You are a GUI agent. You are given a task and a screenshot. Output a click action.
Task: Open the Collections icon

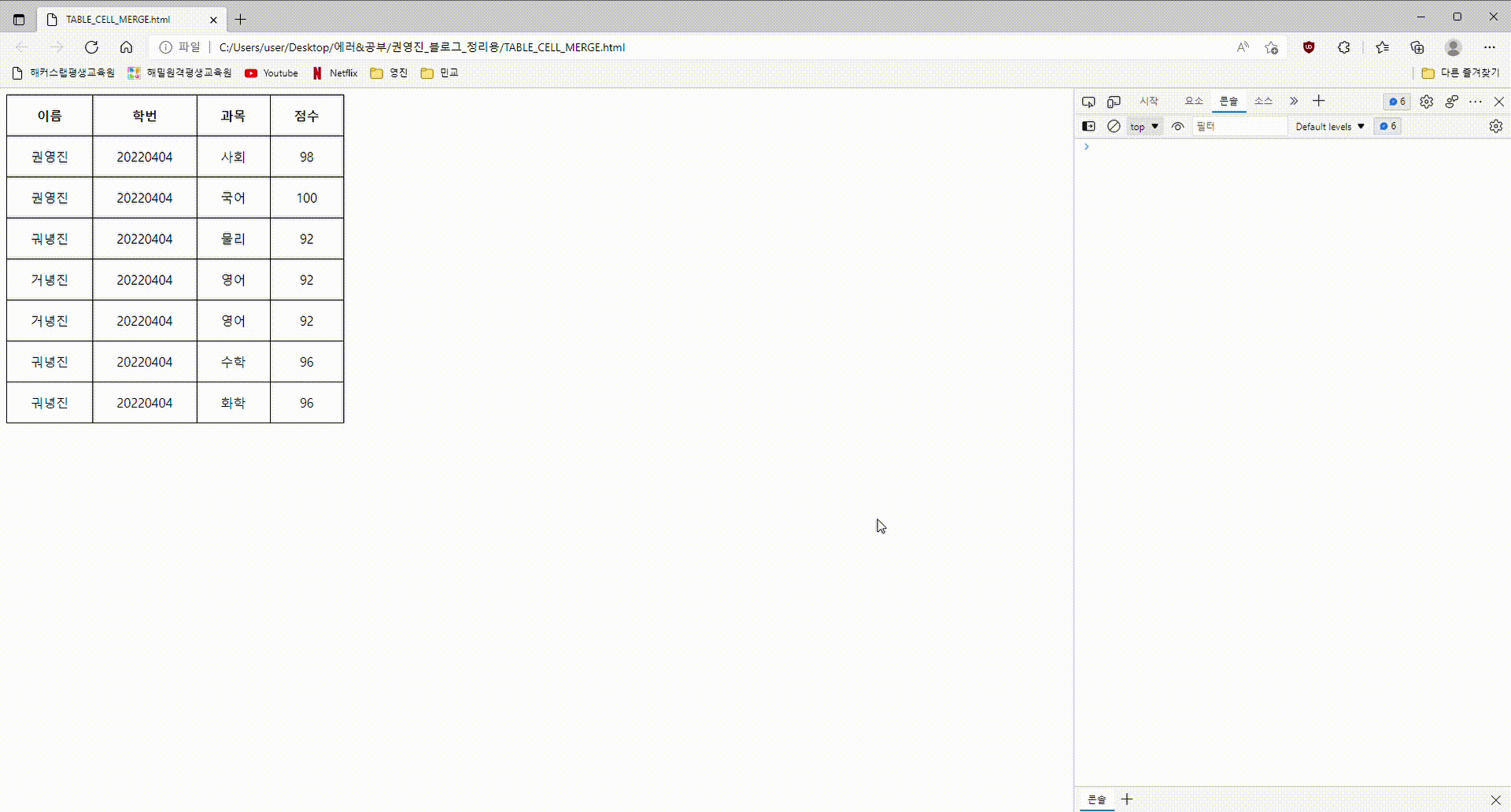(1417, 47)
